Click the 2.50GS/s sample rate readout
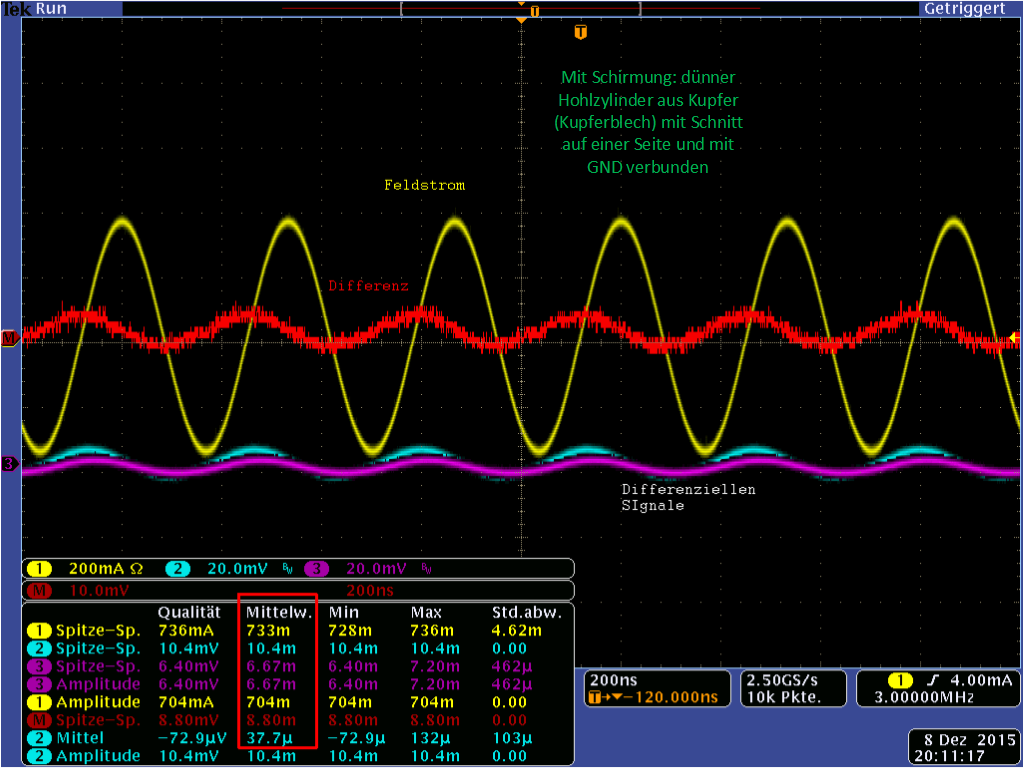Screen dimensions: 1024x768 [x=782, y=680]
